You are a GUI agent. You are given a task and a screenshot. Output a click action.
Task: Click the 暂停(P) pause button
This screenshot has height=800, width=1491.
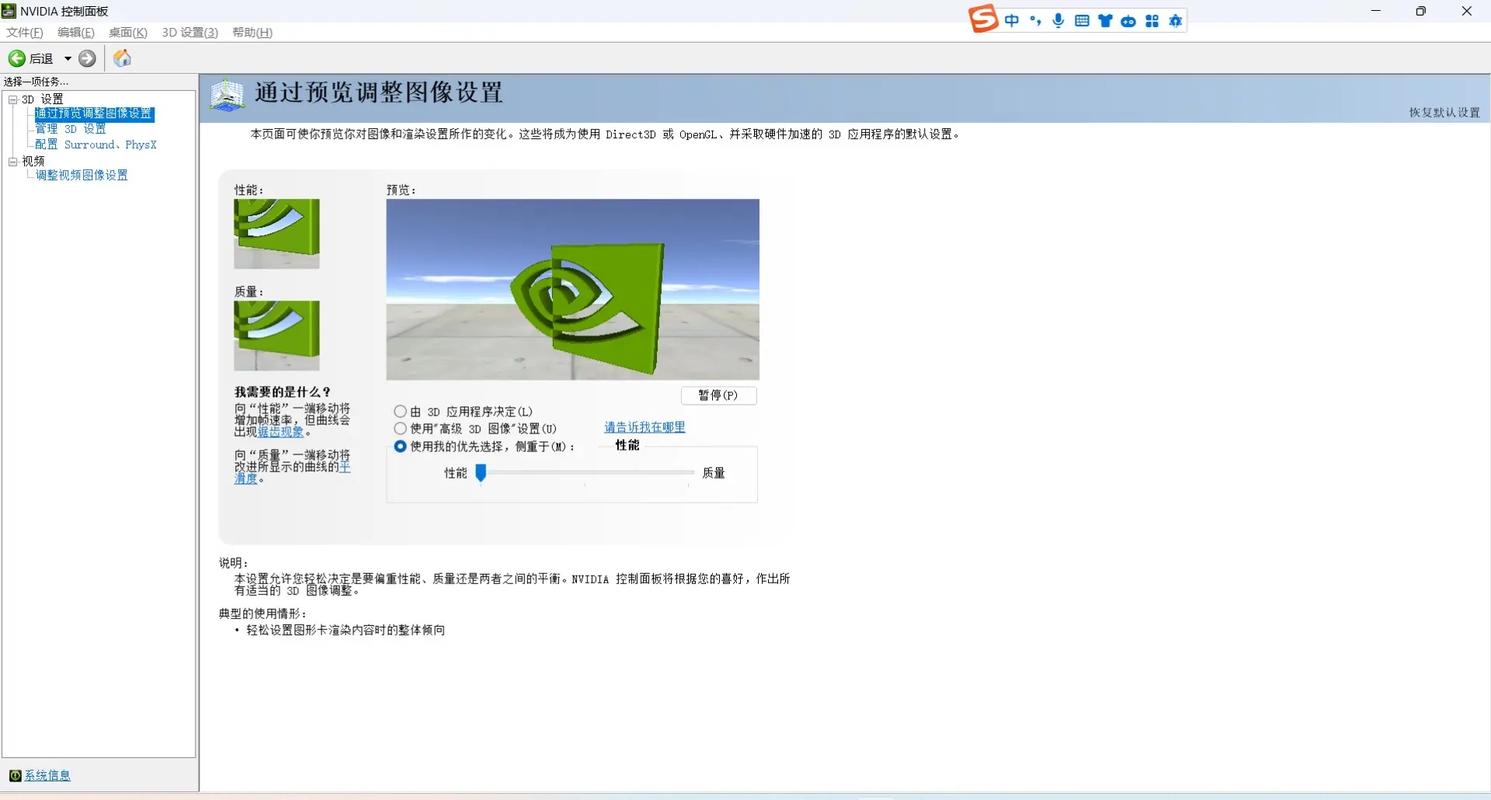point(719,395)
